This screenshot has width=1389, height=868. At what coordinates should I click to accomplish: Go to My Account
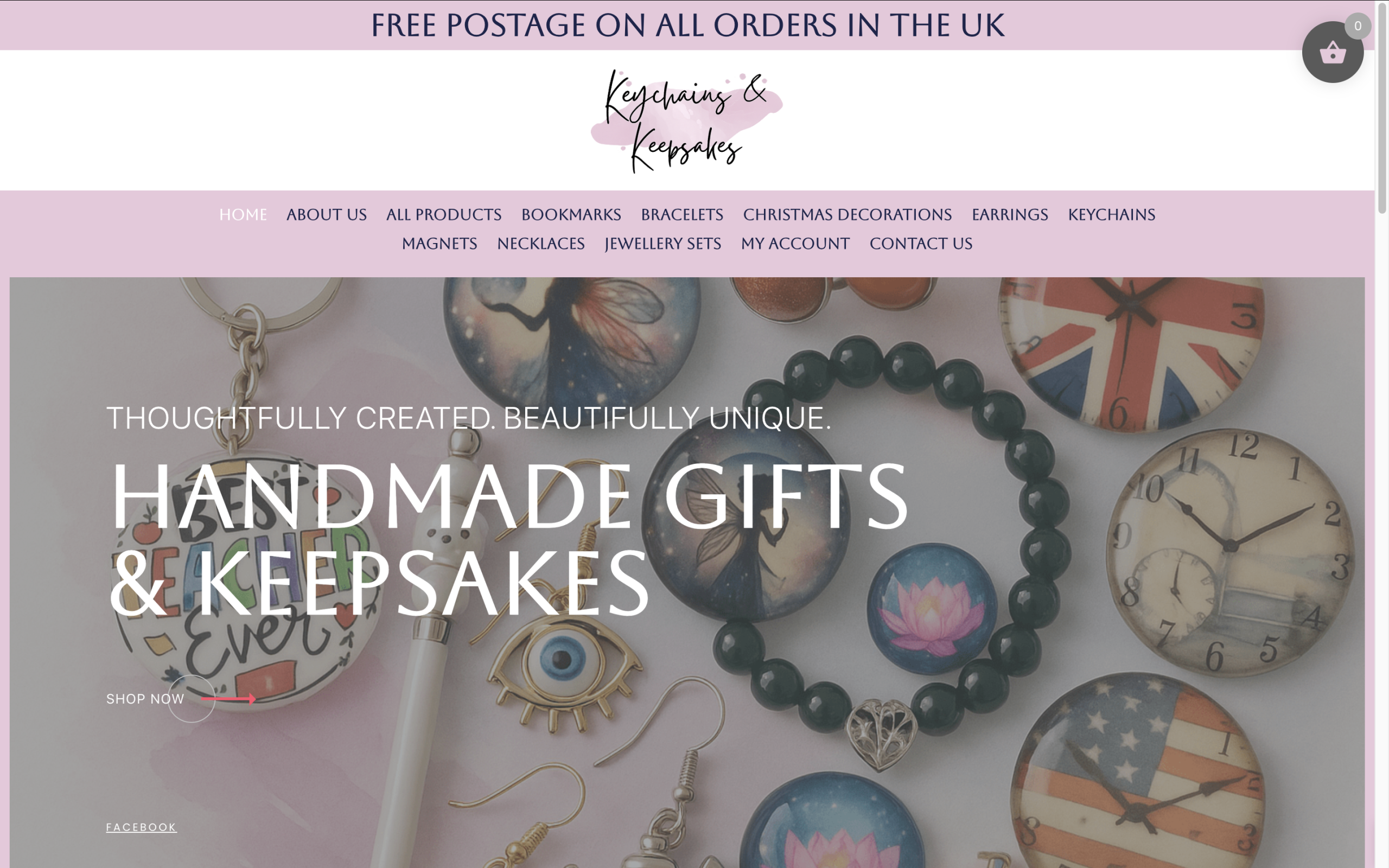[x=795, y=244]
